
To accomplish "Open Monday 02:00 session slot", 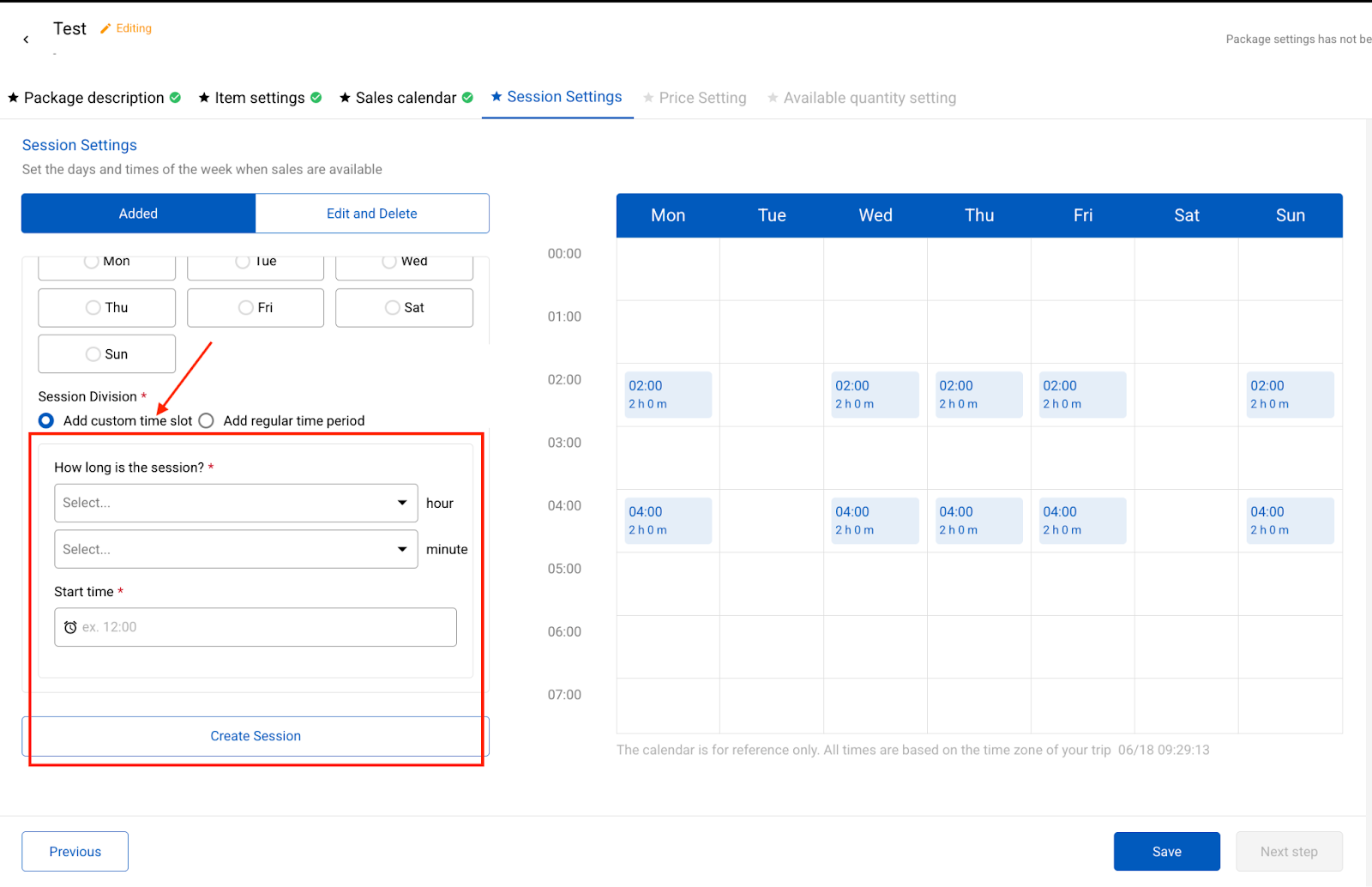I will (x=669, y=395).
